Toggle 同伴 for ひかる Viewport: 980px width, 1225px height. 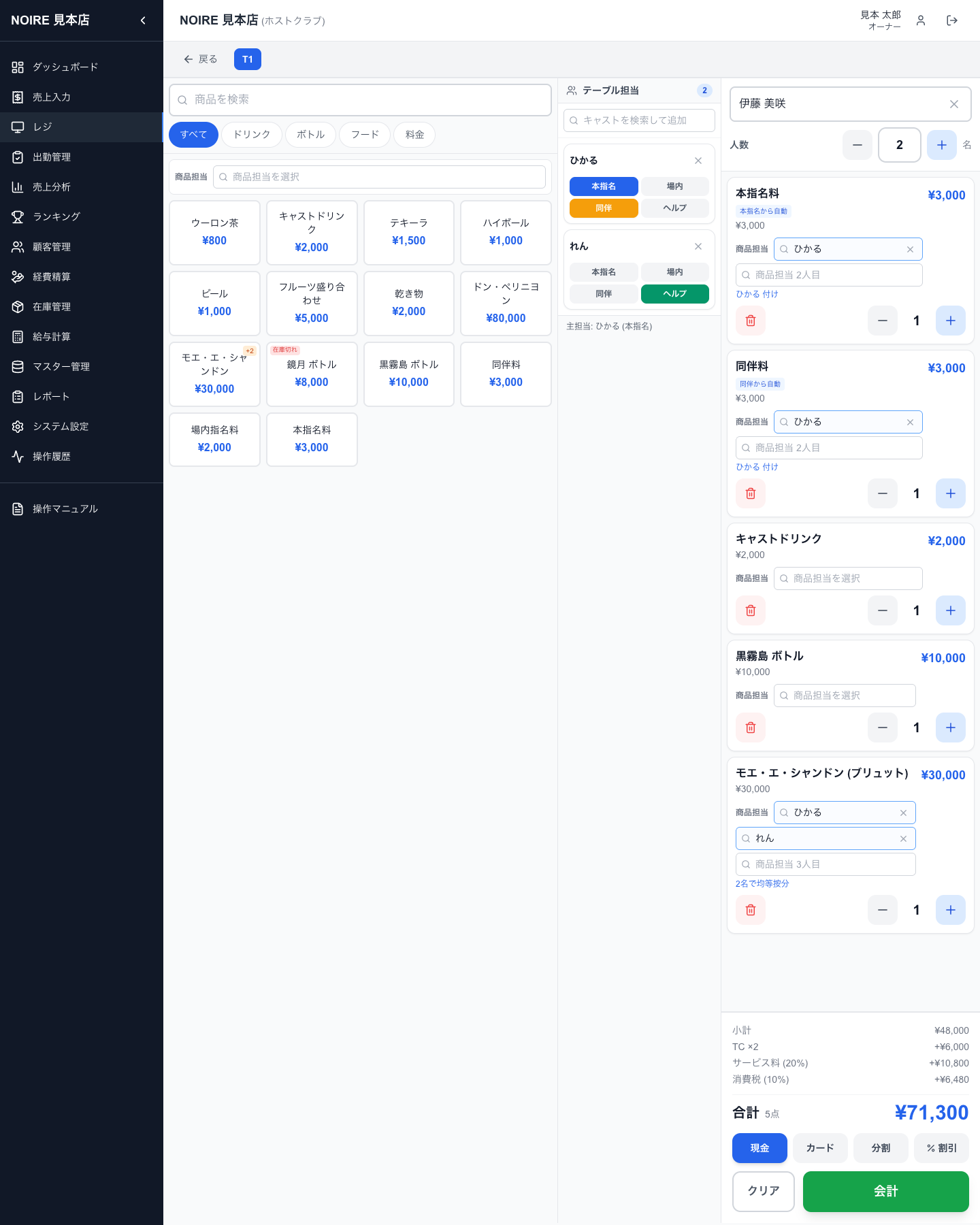(604, 208)
